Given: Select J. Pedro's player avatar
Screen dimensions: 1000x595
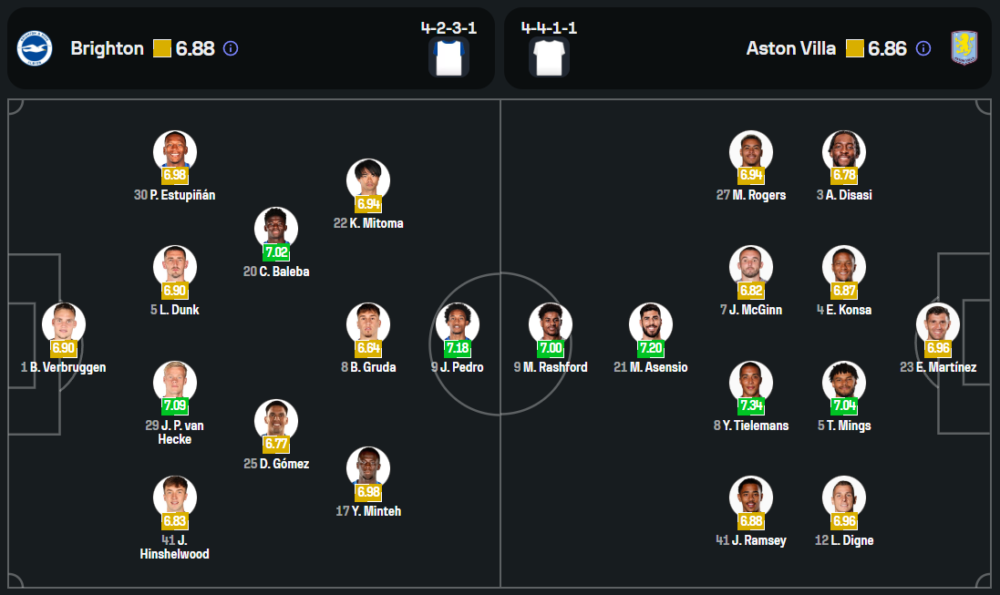Looking at the screenshot, I should pyautogui.click(x=457, y=322).
